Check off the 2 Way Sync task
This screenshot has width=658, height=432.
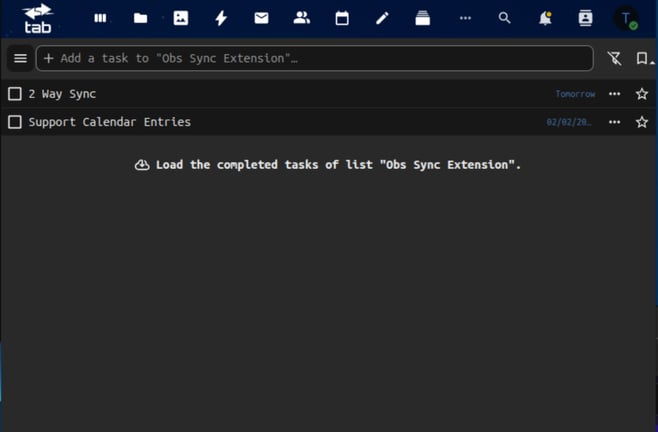[x=15, y=94]
